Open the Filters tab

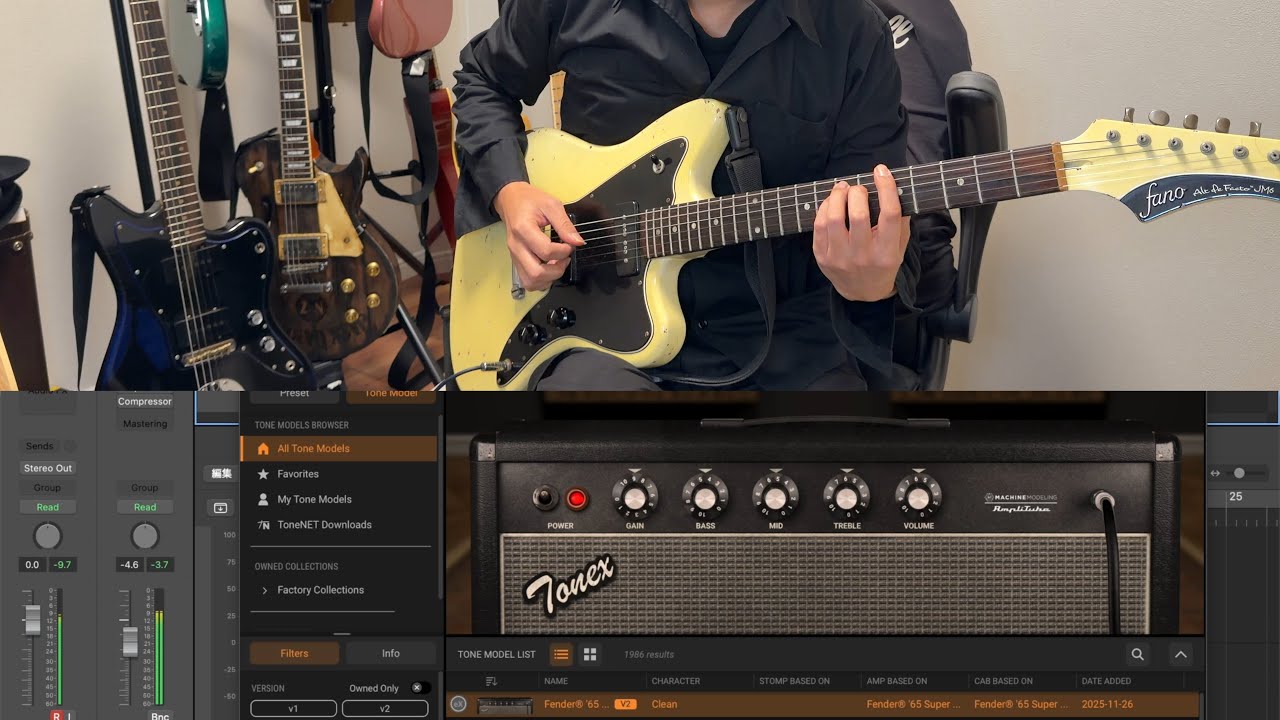[x=294, y=653]
